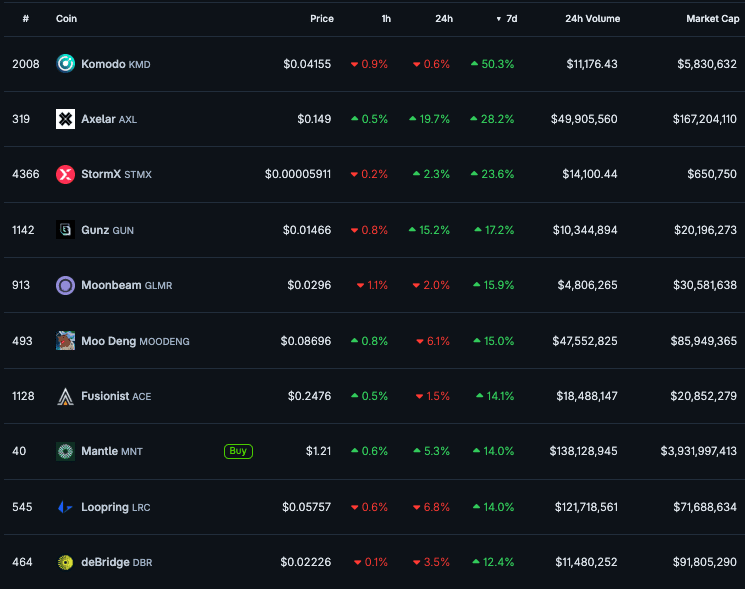Sort coins by rank number header

pyautogui.click(x=25, y=19)
